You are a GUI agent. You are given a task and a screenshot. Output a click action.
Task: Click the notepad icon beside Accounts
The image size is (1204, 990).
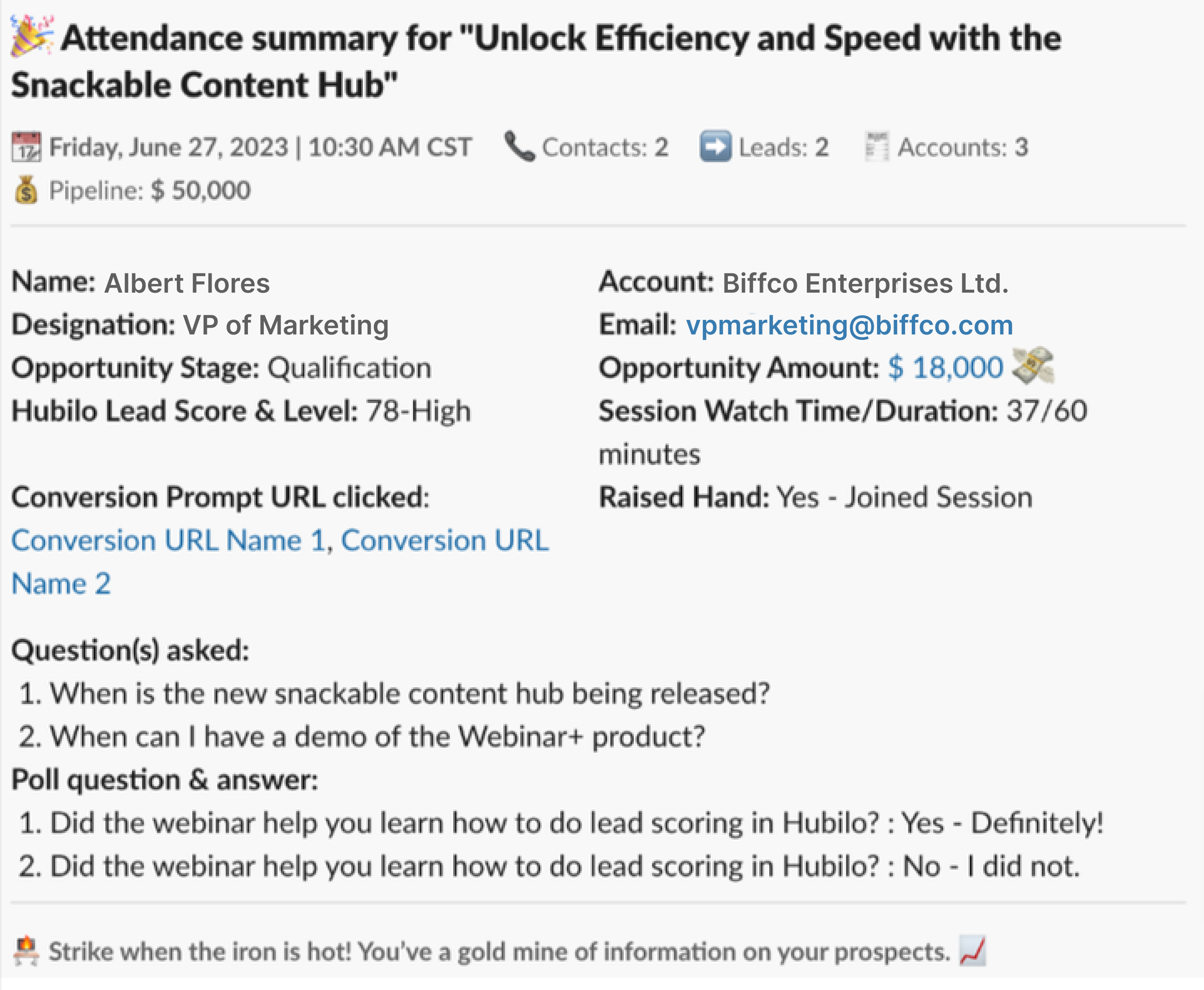pyautogui.click(x=876, y=147)
